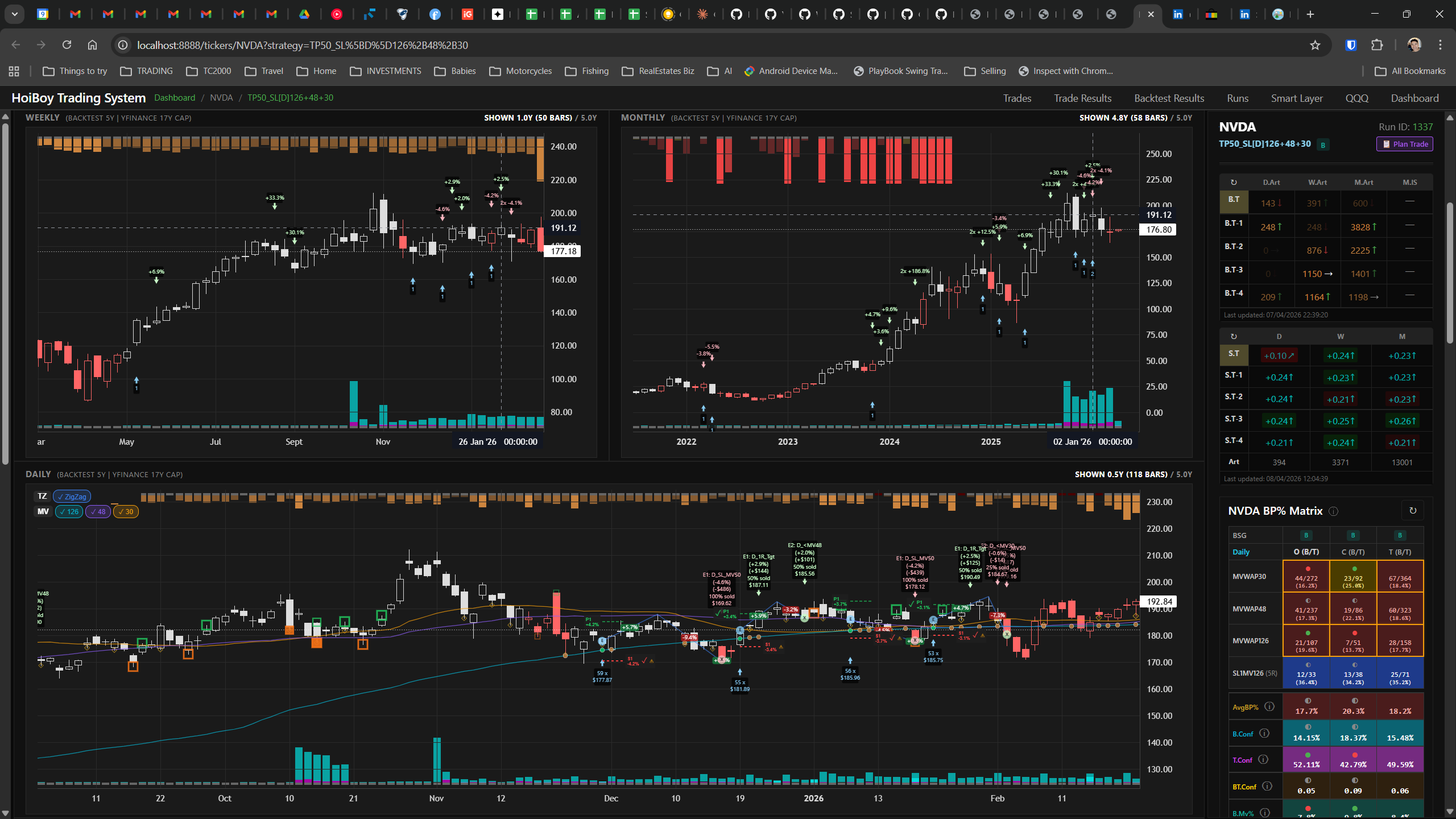Click the browser address bar URL
This screenshot has width=1456, height=819.
pyautogui.click(x=303, y=45)
